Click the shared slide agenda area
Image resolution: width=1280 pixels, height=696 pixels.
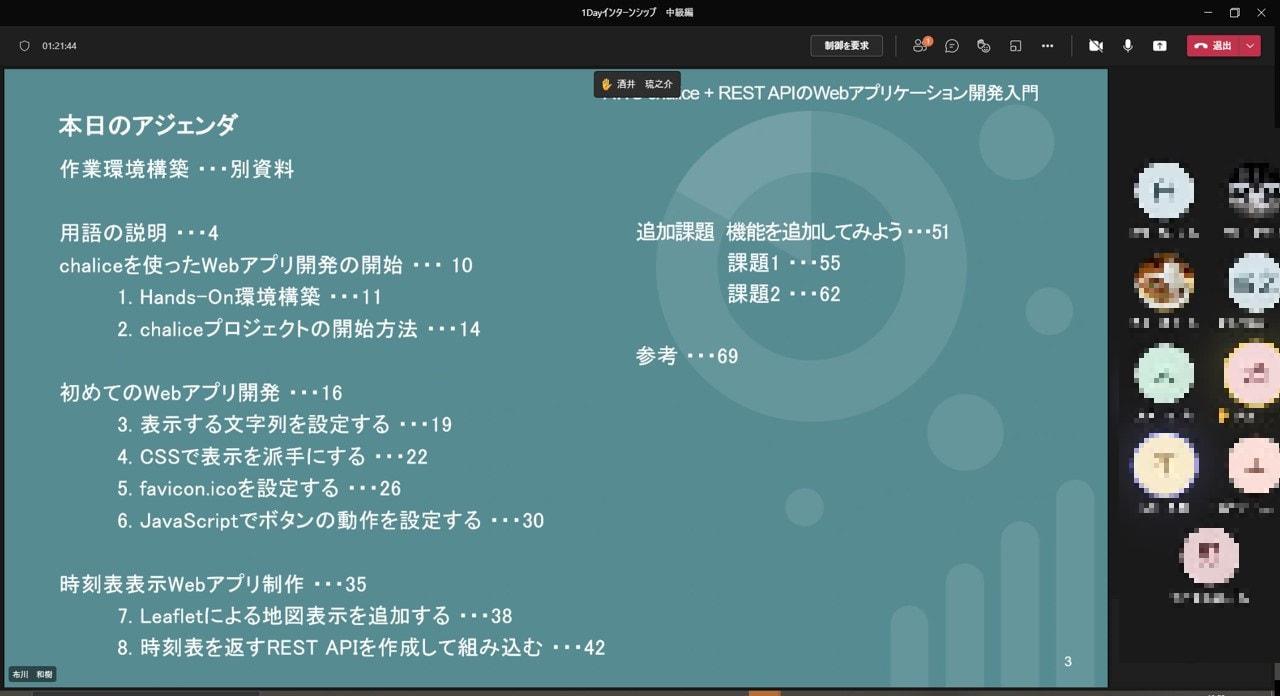[x=555, y=378]
